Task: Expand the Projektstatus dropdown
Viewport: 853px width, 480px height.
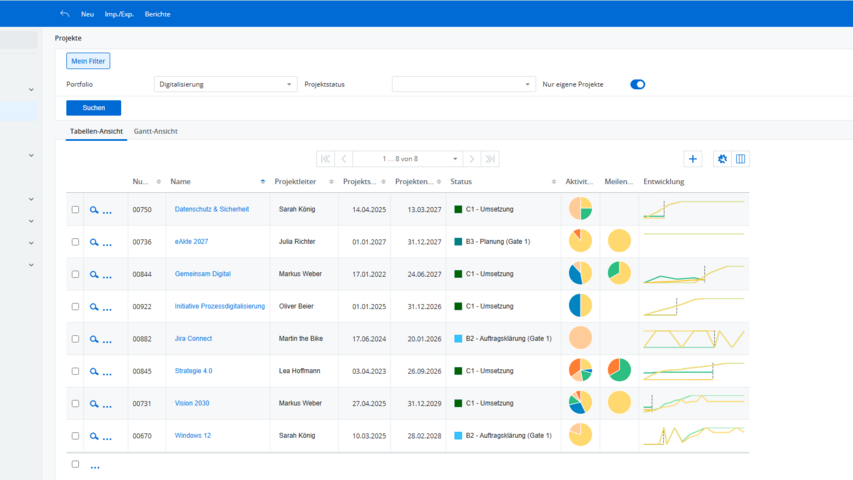Action: click(463, 85)
